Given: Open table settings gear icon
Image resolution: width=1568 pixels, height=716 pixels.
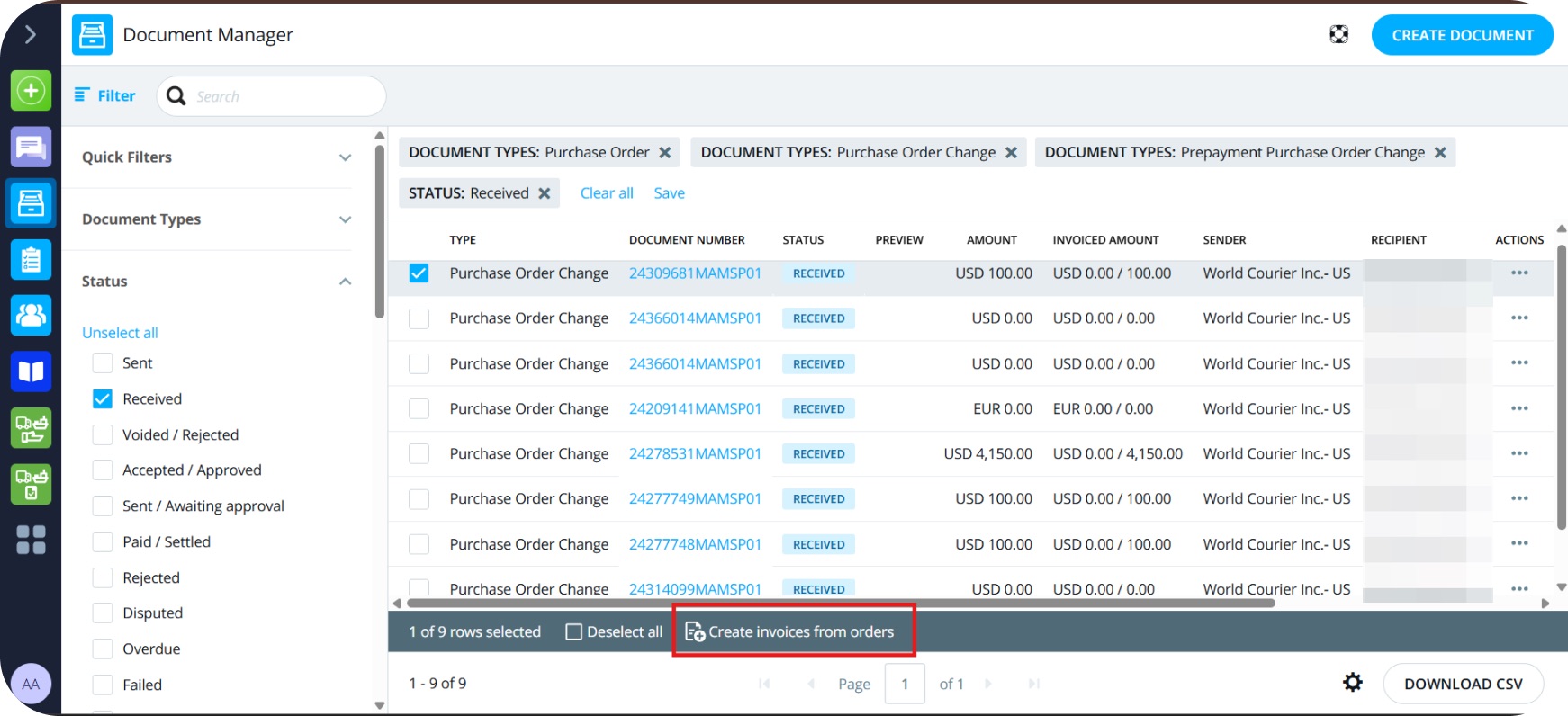Looking at the screenshot, I should click(x=1352, y=683).
